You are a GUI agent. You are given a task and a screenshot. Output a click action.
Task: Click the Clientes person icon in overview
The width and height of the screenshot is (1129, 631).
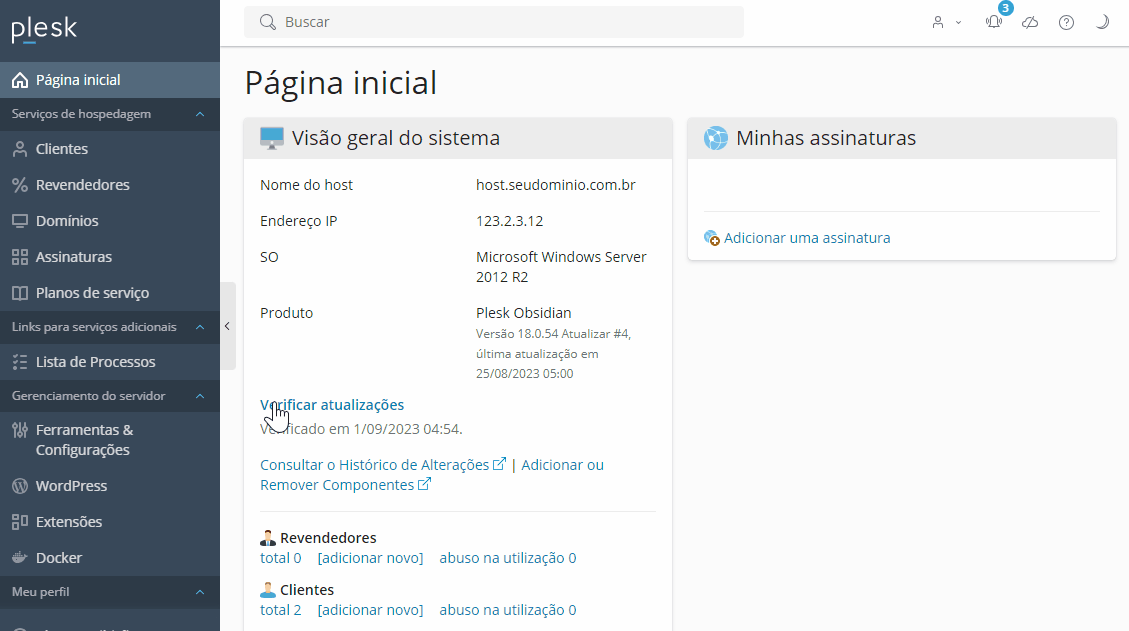[x=268, y=590]
